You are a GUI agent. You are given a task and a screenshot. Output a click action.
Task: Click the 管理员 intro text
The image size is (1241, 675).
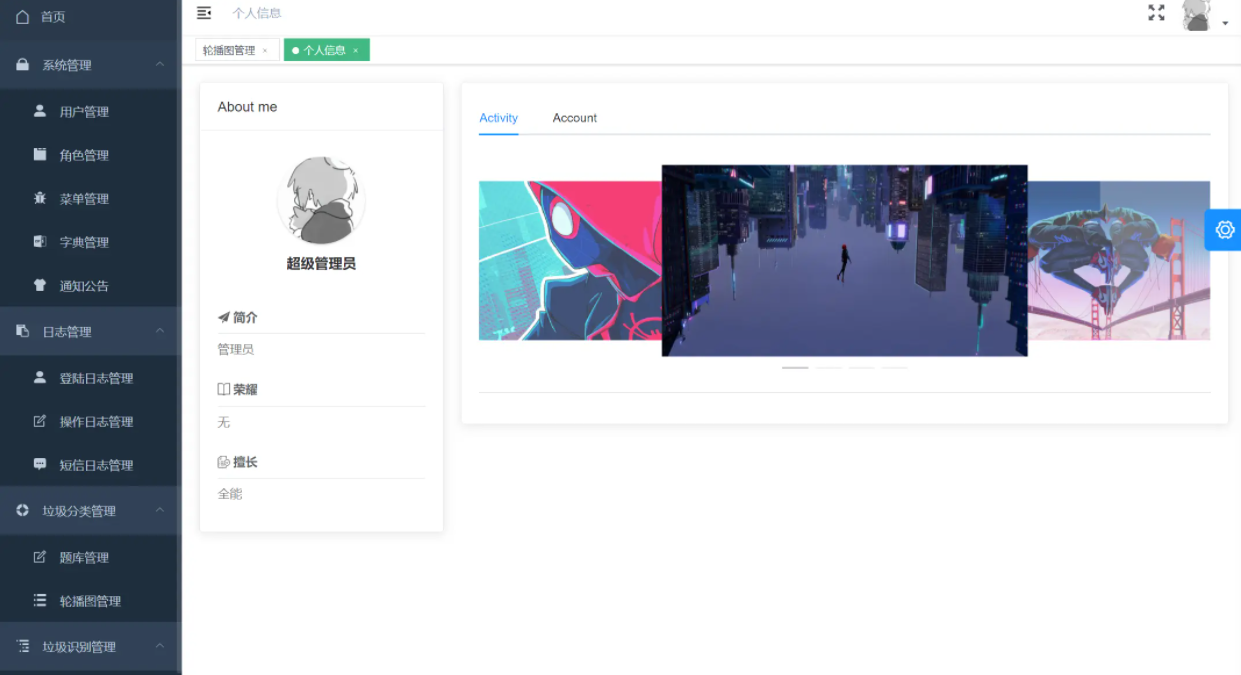pyautogui.click(x=236, y=349)
